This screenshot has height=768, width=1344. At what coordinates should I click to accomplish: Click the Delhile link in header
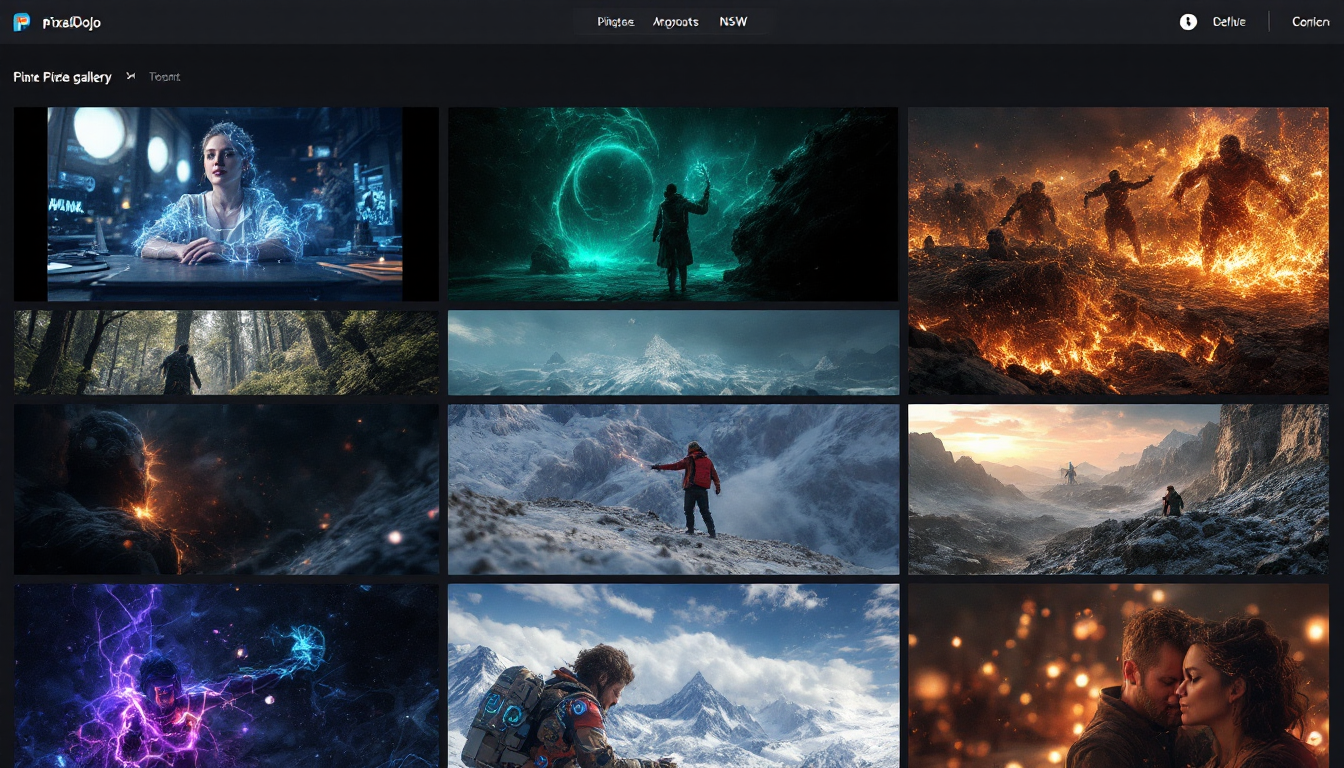(1229, 22)
